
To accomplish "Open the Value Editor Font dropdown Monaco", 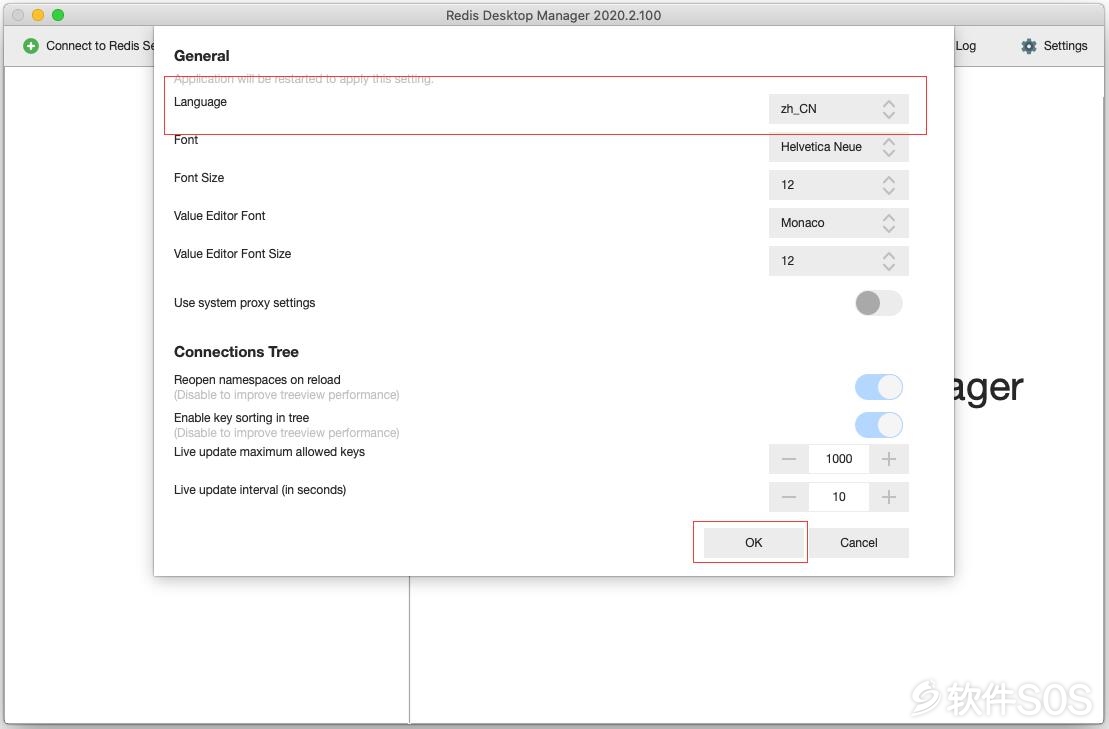I will coord(838,223).
